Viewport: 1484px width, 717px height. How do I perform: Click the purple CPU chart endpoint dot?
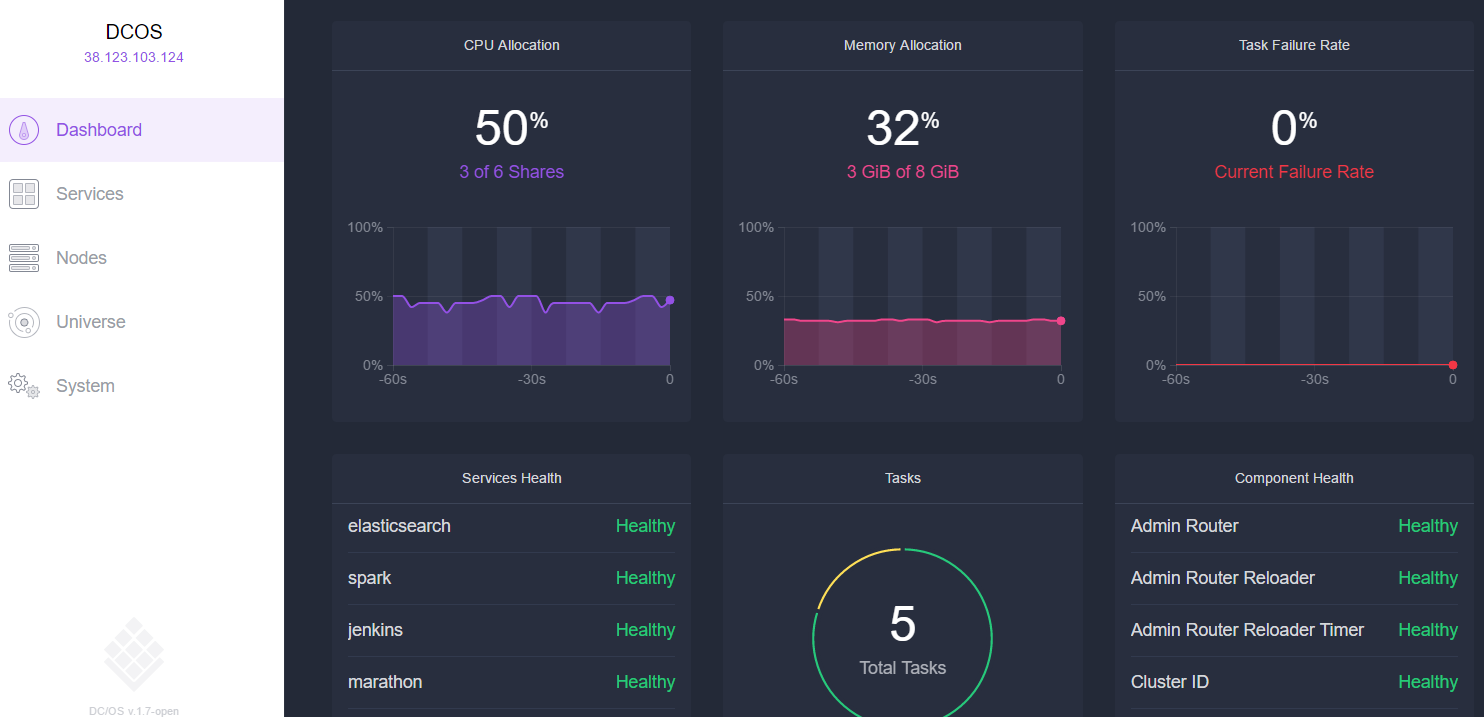(x=670, y=300)
